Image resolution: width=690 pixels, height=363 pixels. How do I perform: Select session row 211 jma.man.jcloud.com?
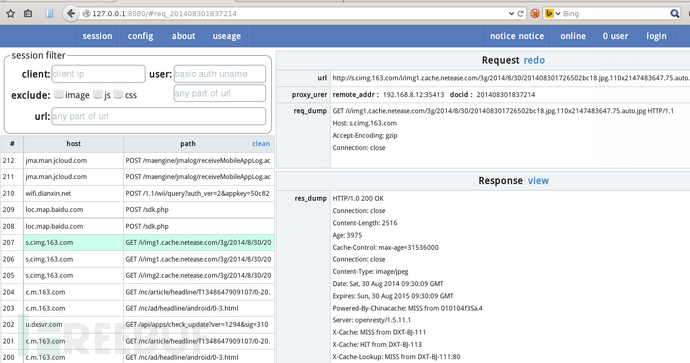point(137,176)
